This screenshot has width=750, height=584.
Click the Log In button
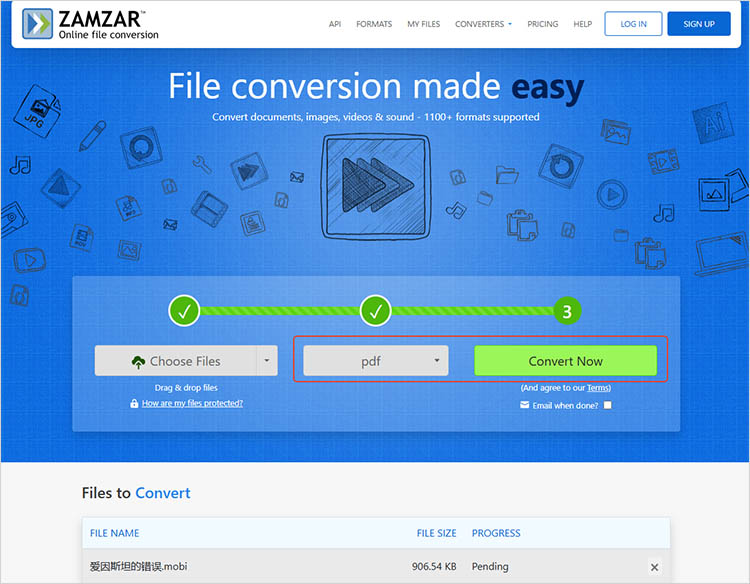pyautogui.click(x=633, y=24)
